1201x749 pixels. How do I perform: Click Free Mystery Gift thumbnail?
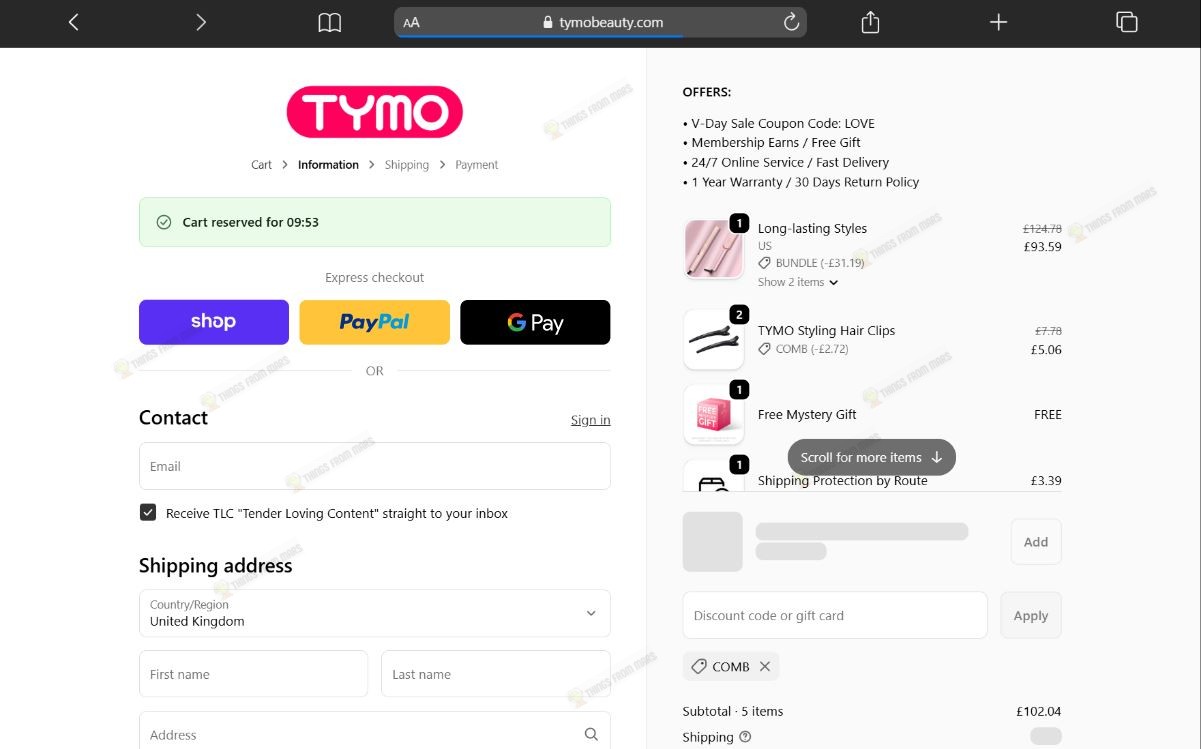tap(714, 414)
